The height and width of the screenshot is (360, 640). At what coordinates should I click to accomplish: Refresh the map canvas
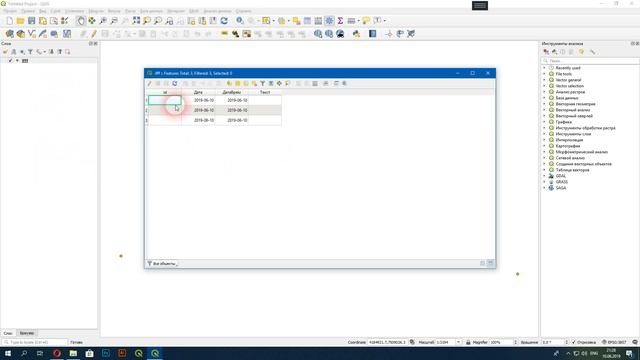(x=224, y=21)
